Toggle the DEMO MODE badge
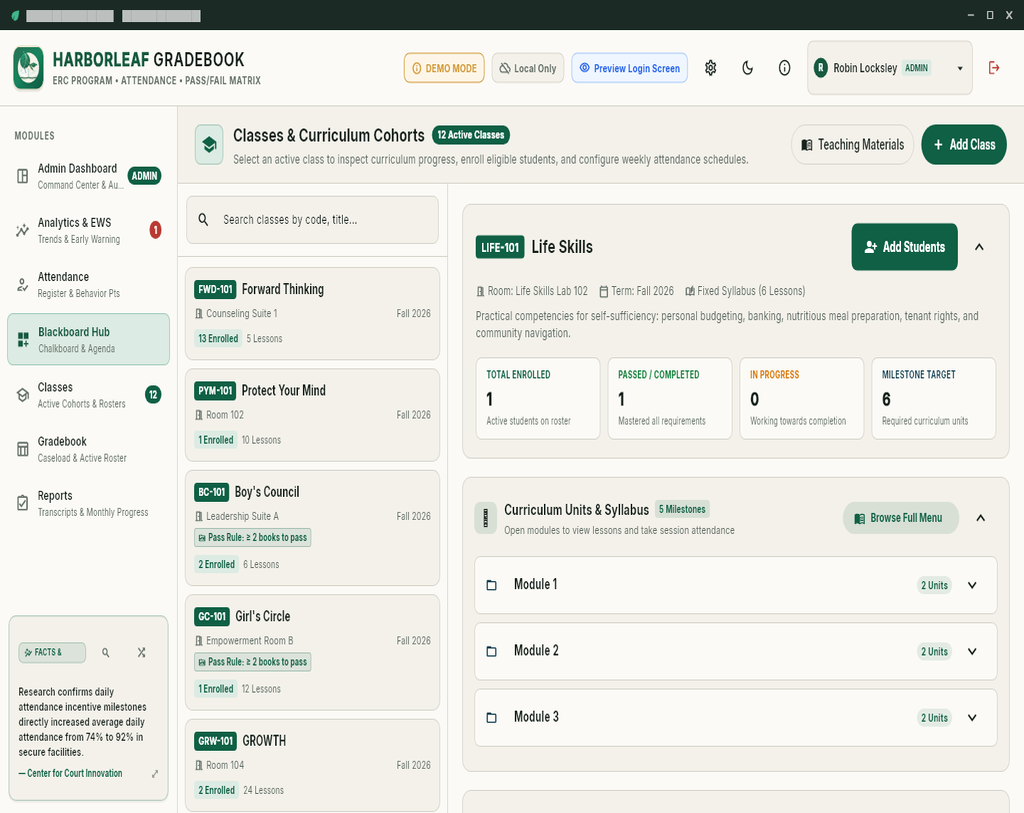The height and width of the screenshot is (813, 1024). coord(444,68)
